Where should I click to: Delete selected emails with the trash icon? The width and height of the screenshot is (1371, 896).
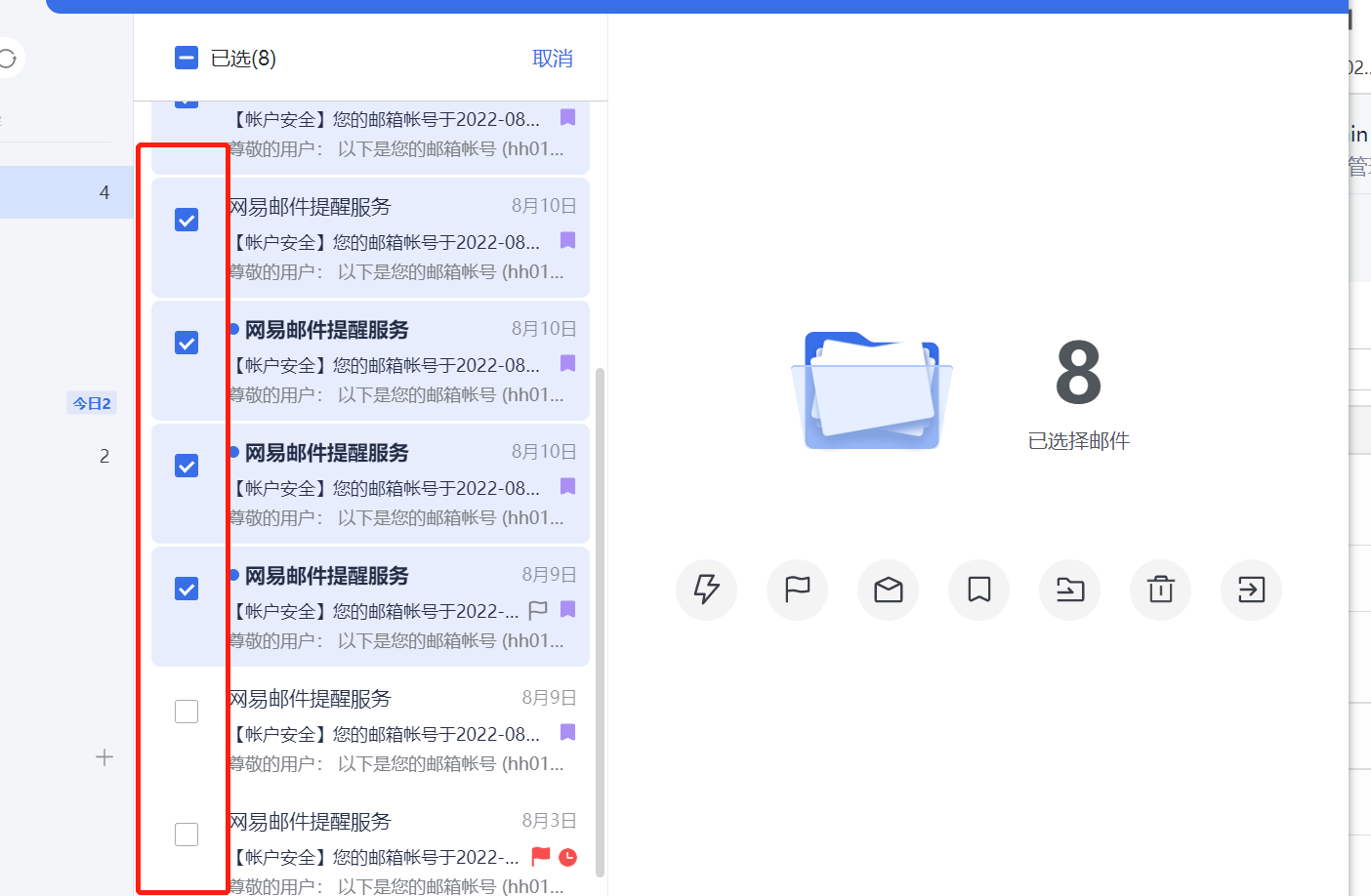tap(1160, 590)
